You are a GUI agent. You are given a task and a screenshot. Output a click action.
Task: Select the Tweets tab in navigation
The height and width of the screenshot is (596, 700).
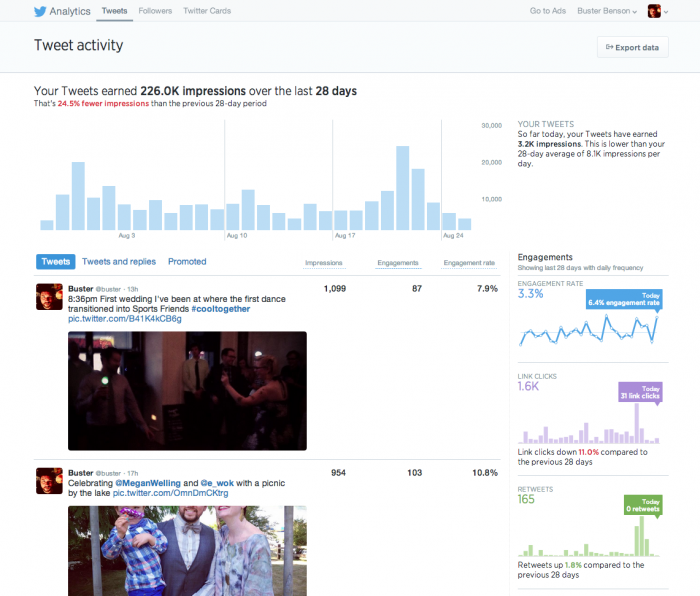[x=114, y=11]
